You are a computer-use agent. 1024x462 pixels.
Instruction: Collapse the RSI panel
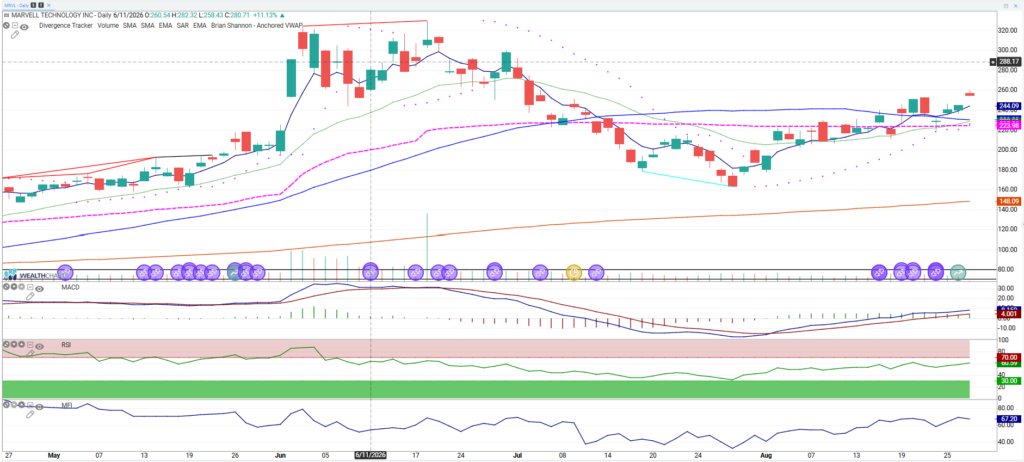click(30, 344)
